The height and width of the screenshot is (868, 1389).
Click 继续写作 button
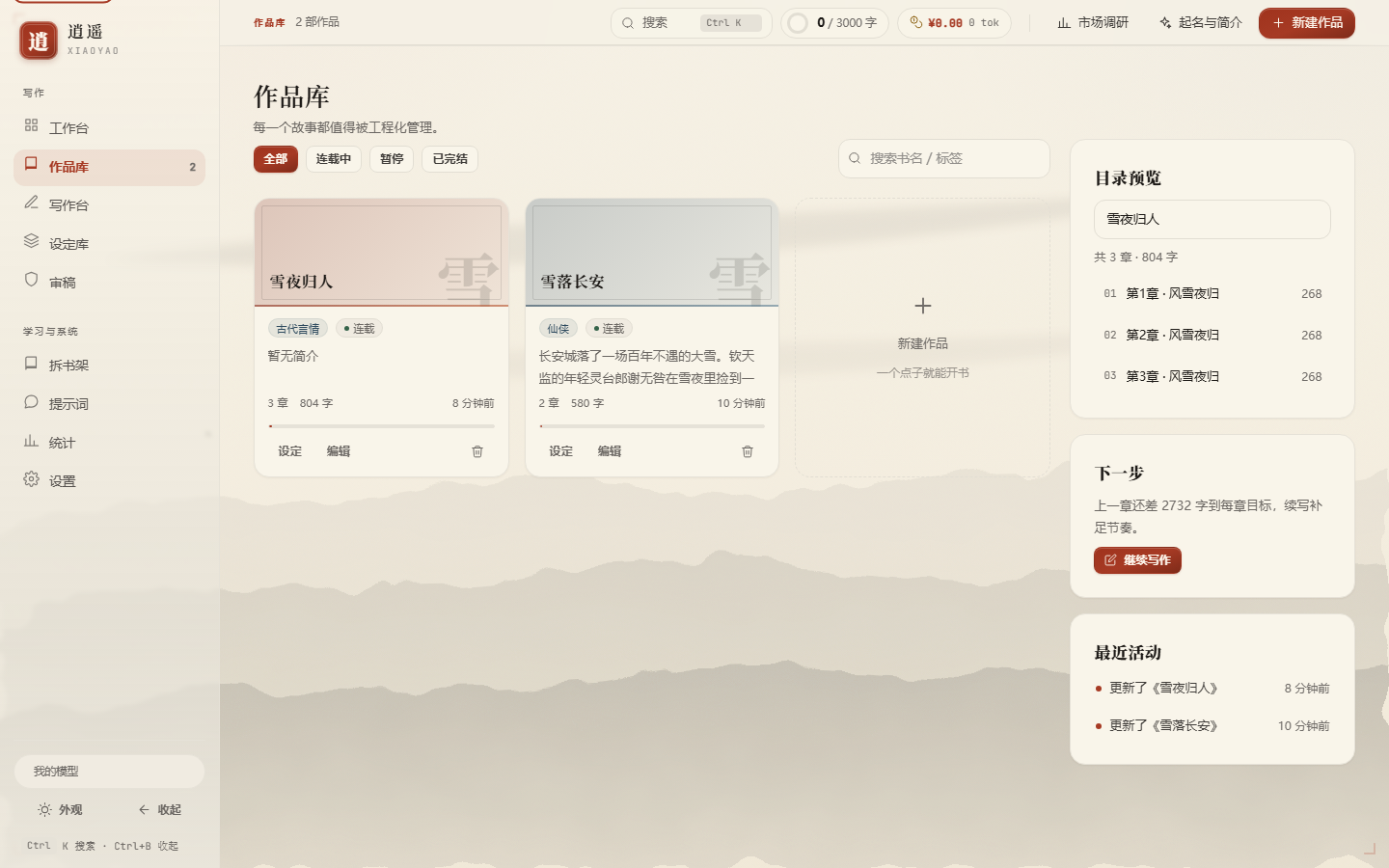click(x=1137, y=560)
